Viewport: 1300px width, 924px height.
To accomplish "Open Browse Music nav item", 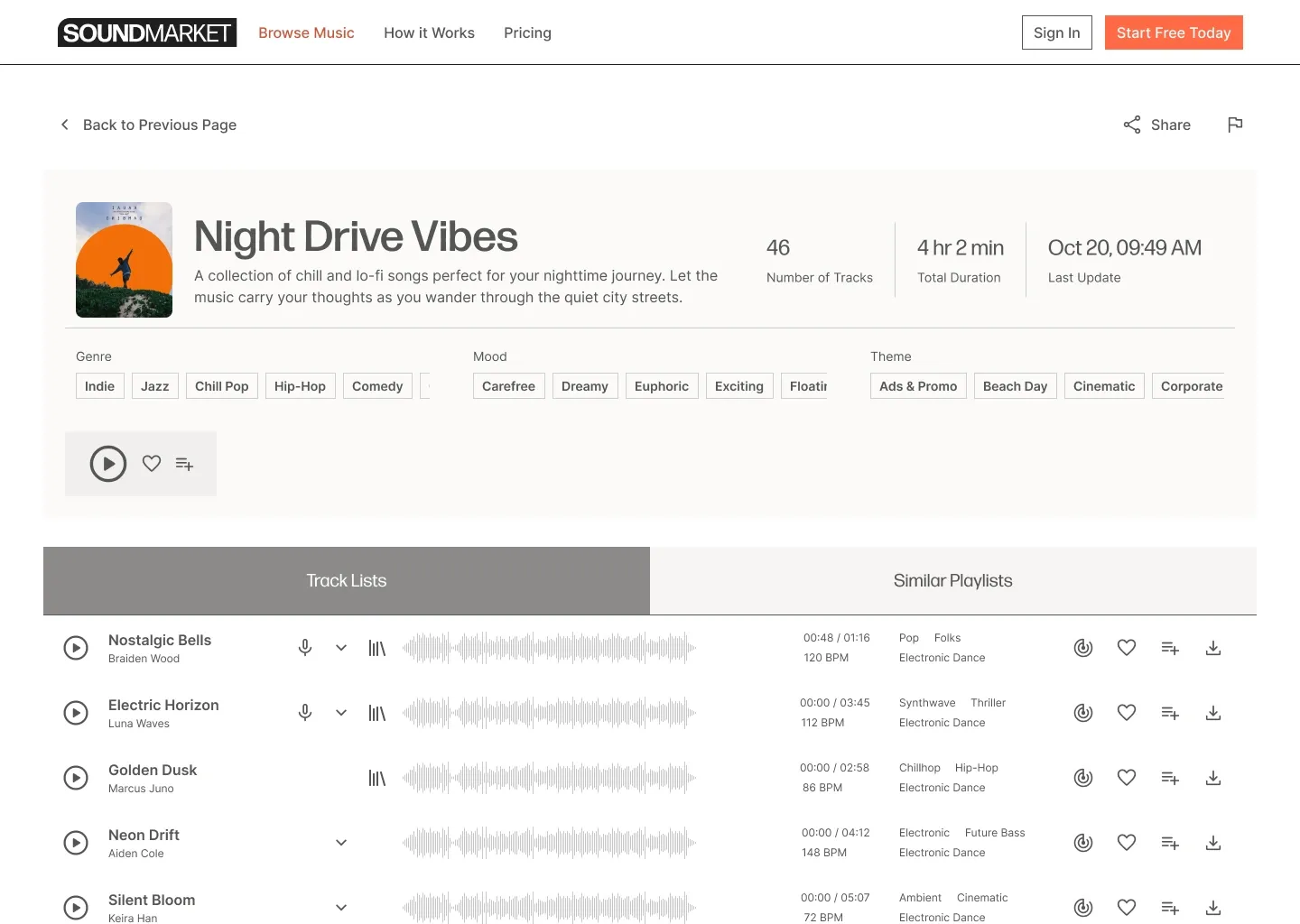I will coord(306,32).
